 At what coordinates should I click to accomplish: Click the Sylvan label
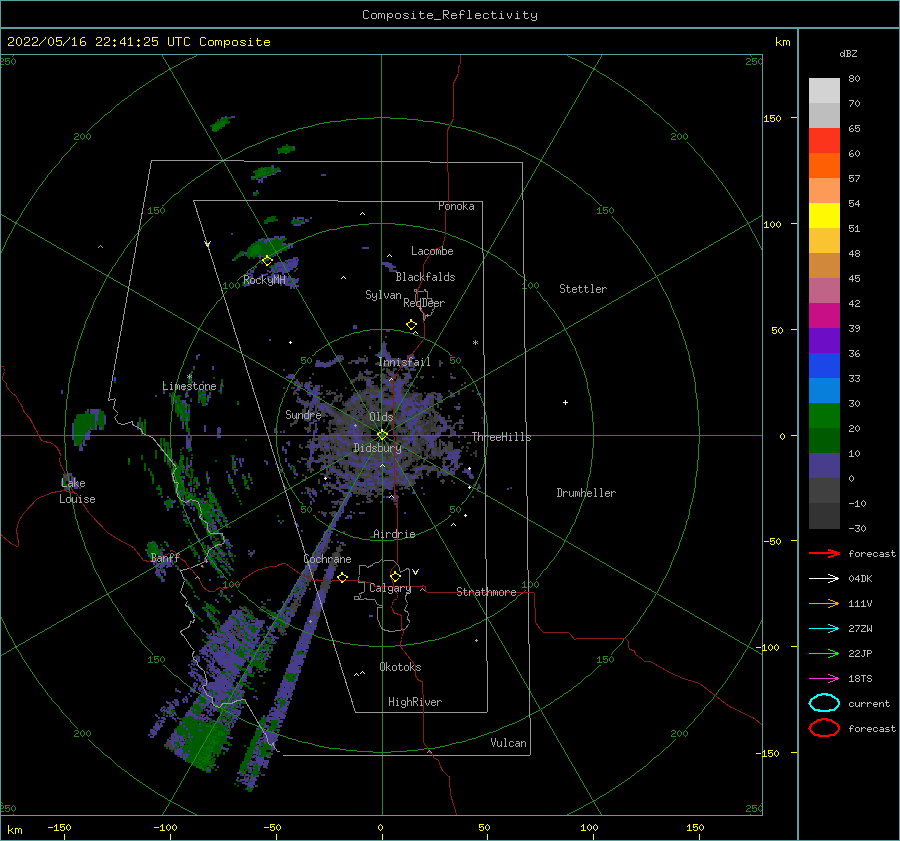pyautogui.click(x=383, y=295)
